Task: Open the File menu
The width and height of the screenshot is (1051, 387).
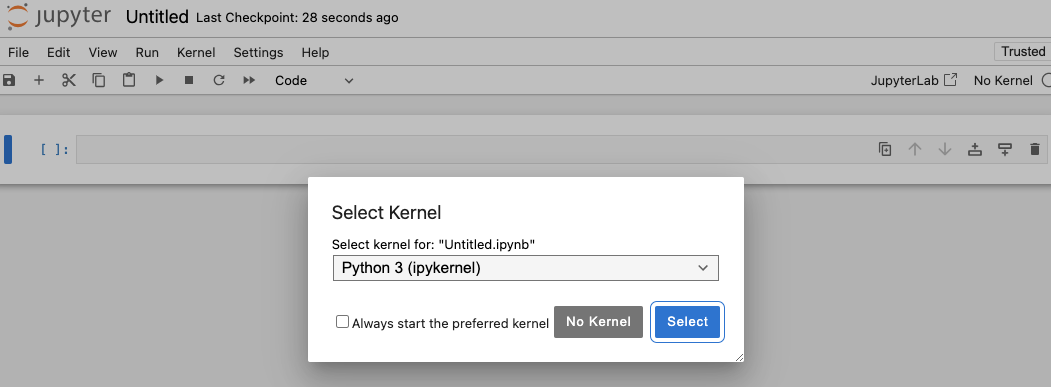Action: [18, 52]
